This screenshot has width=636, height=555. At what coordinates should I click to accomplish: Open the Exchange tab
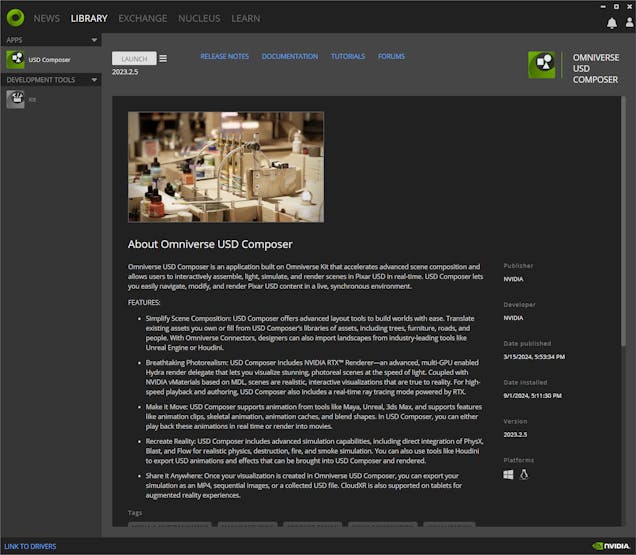tap(143, 19)
